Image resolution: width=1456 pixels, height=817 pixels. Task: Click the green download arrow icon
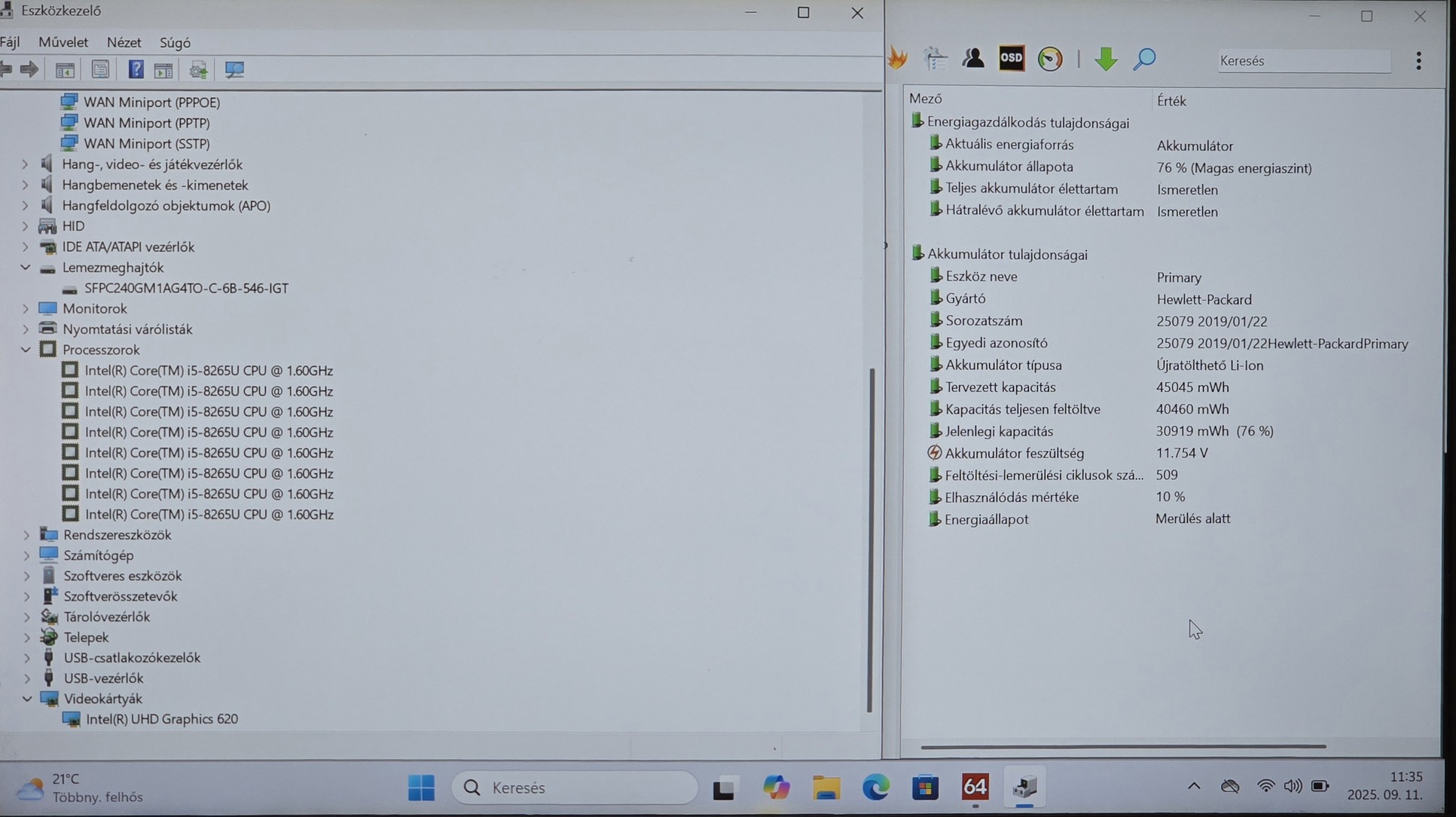click(x=1105, y=59)
